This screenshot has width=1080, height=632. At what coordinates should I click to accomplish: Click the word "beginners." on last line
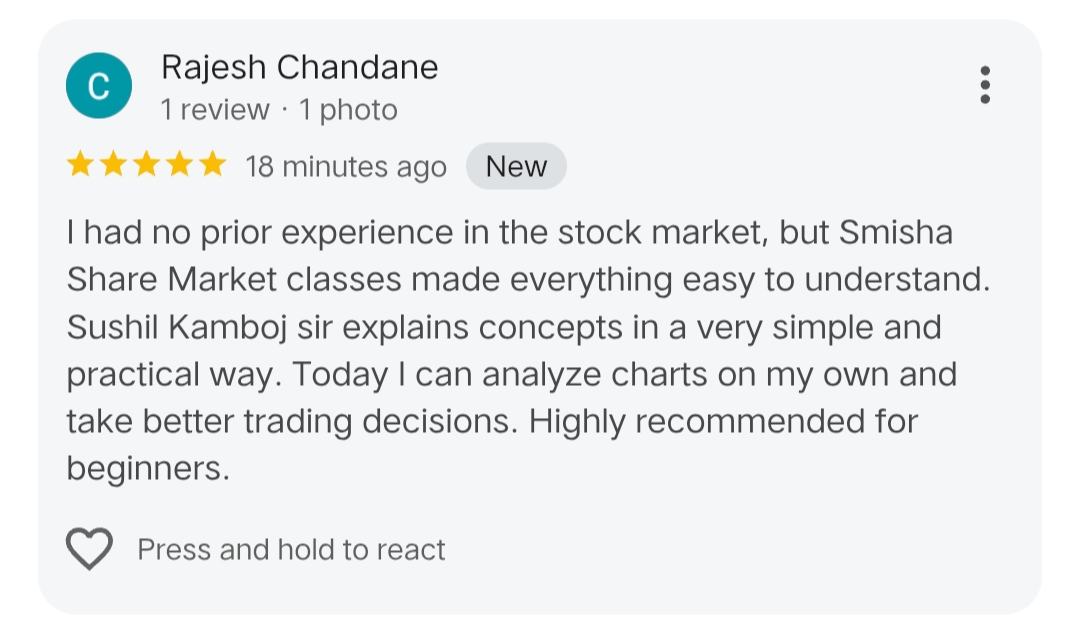pyautogui.click(x=148, y=468)
